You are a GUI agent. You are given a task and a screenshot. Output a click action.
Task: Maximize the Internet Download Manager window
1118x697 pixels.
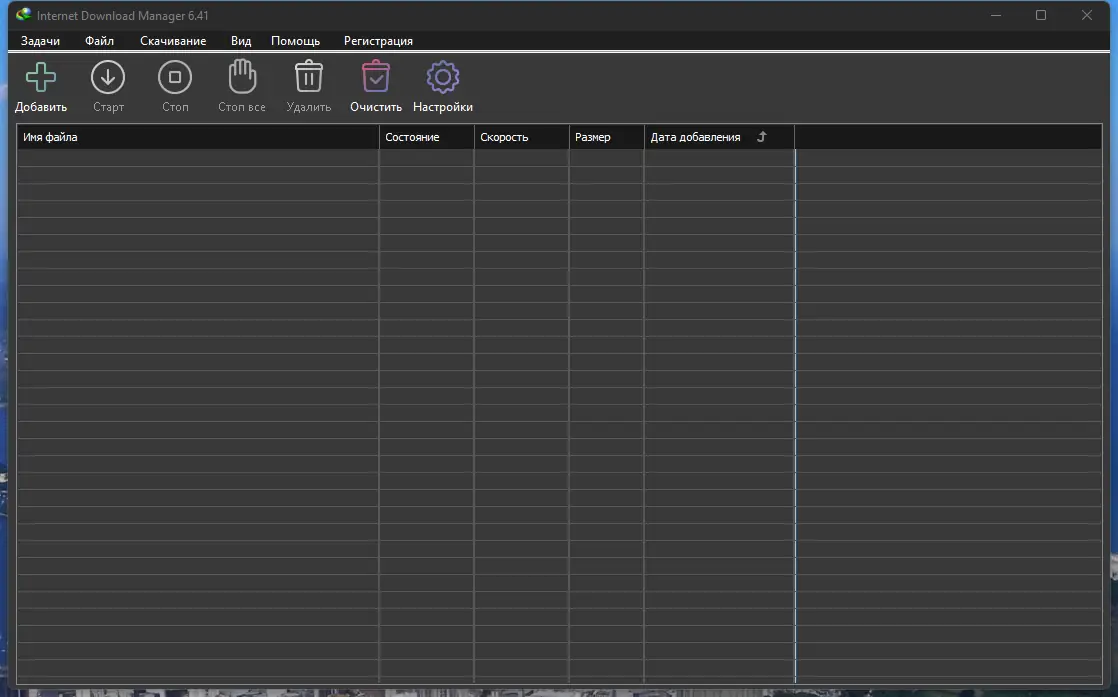tap(1041, 15)
